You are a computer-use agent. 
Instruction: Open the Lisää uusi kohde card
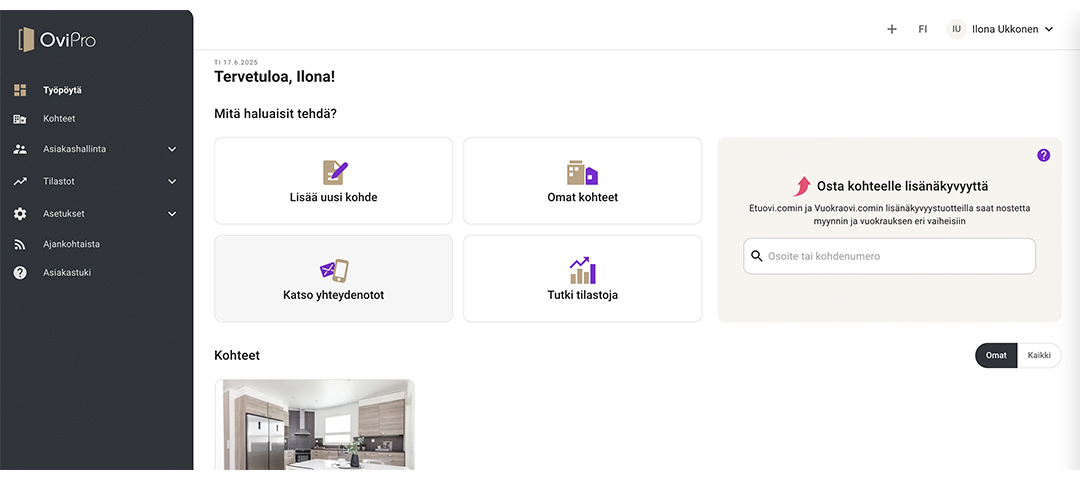333,181
